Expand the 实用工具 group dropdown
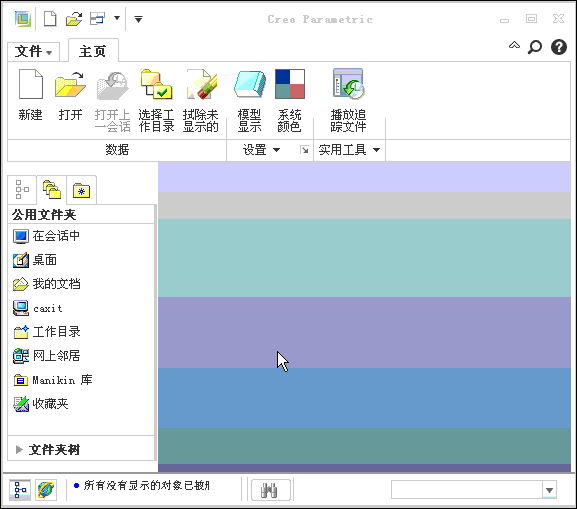The width and height of the screenshot is (577, 509). (349, 150)
